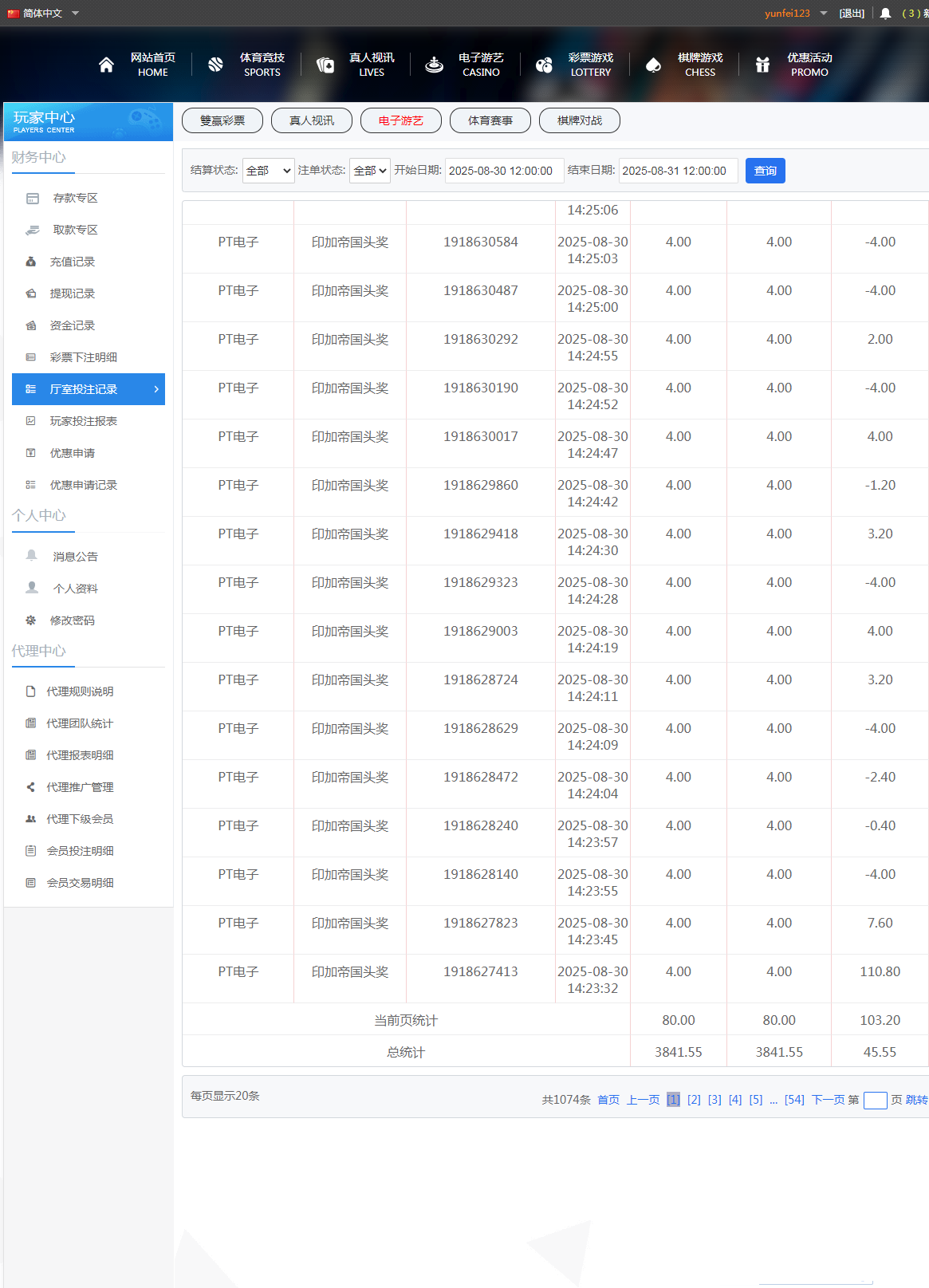
Task: Click the notification bell icon at top
Action: [x=885, y=14]
